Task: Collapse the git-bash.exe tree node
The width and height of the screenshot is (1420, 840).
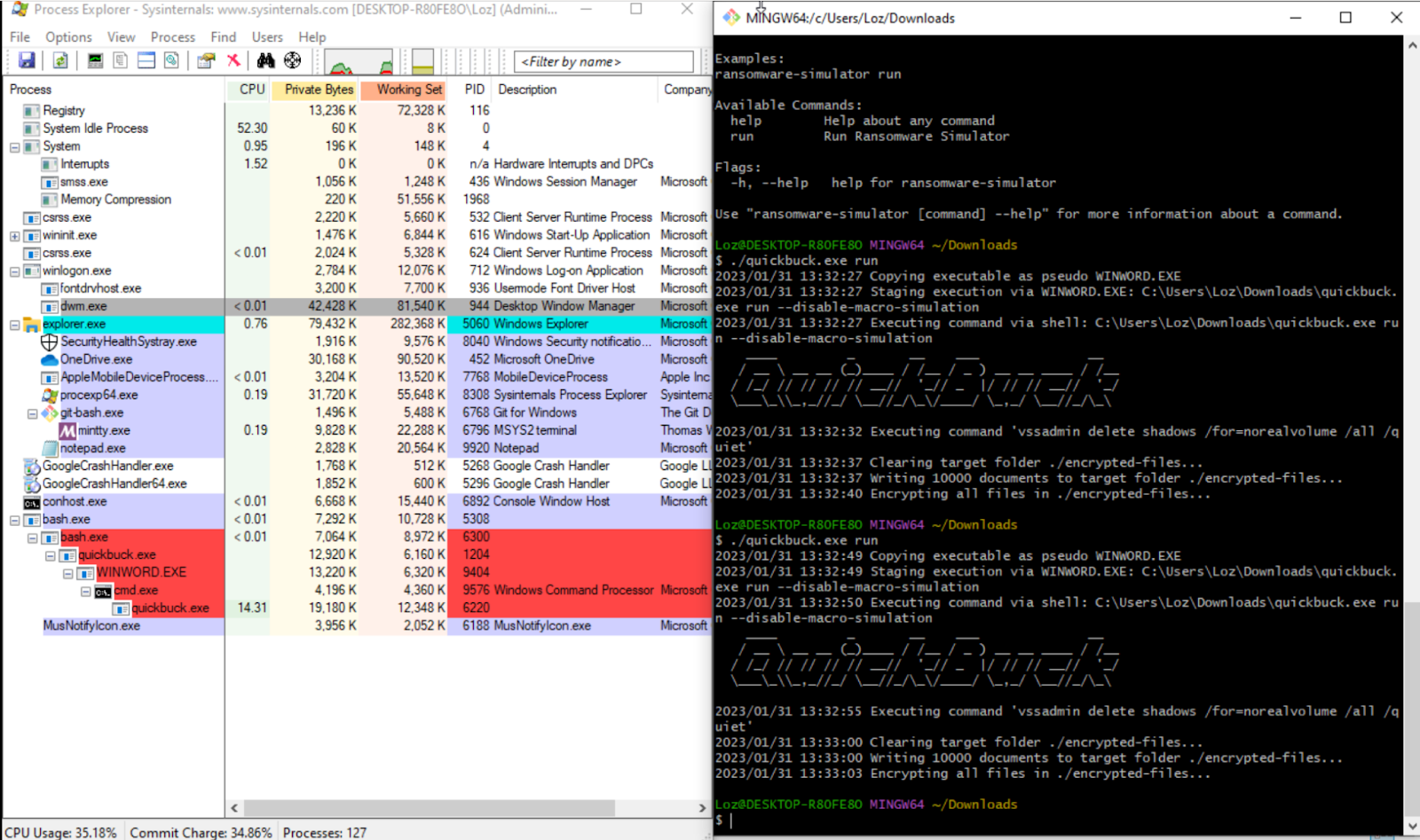Action: pos(33,413)
